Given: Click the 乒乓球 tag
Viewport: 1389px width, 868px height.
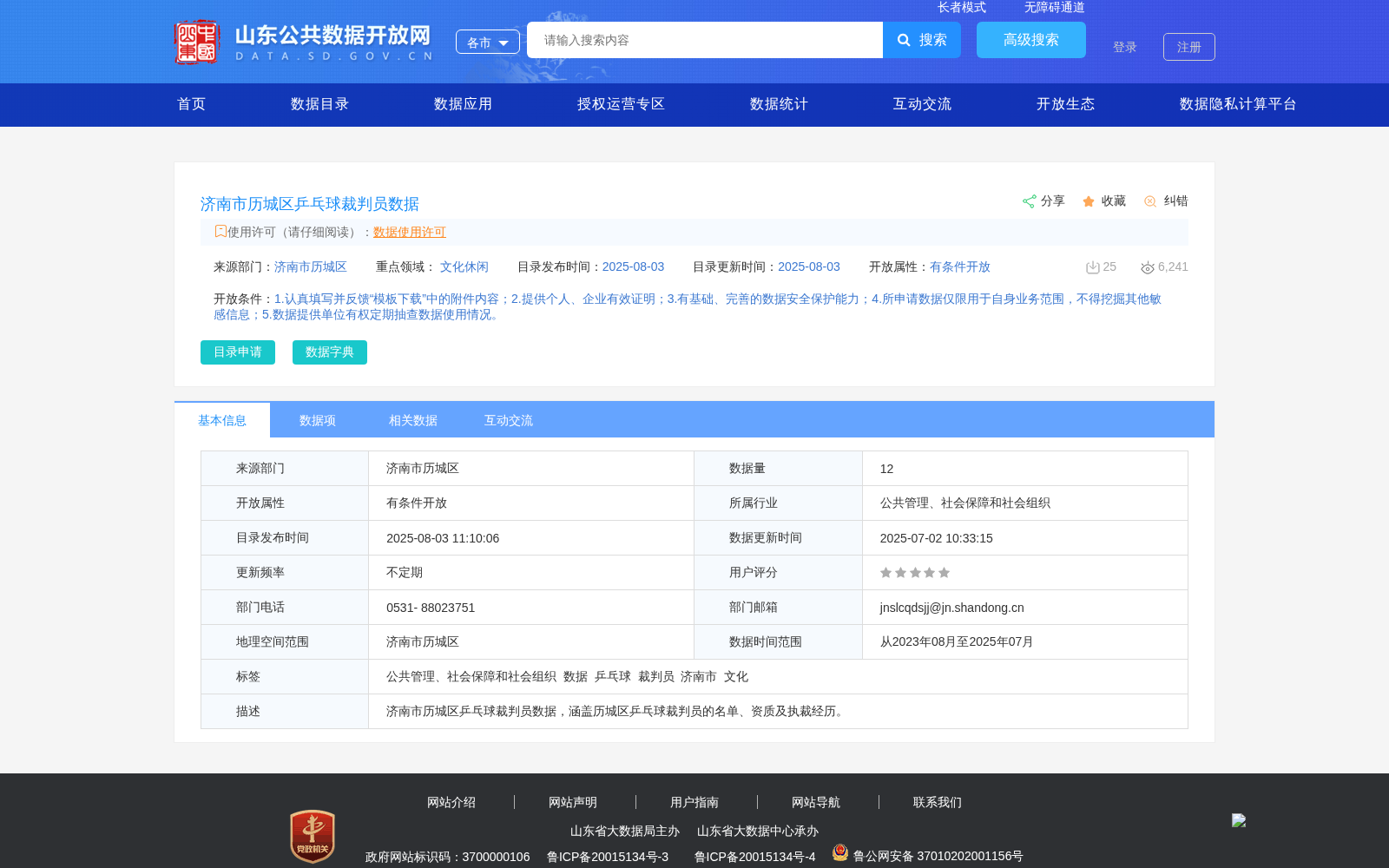Looking at the screenshot, I should (x=613, y=677).
